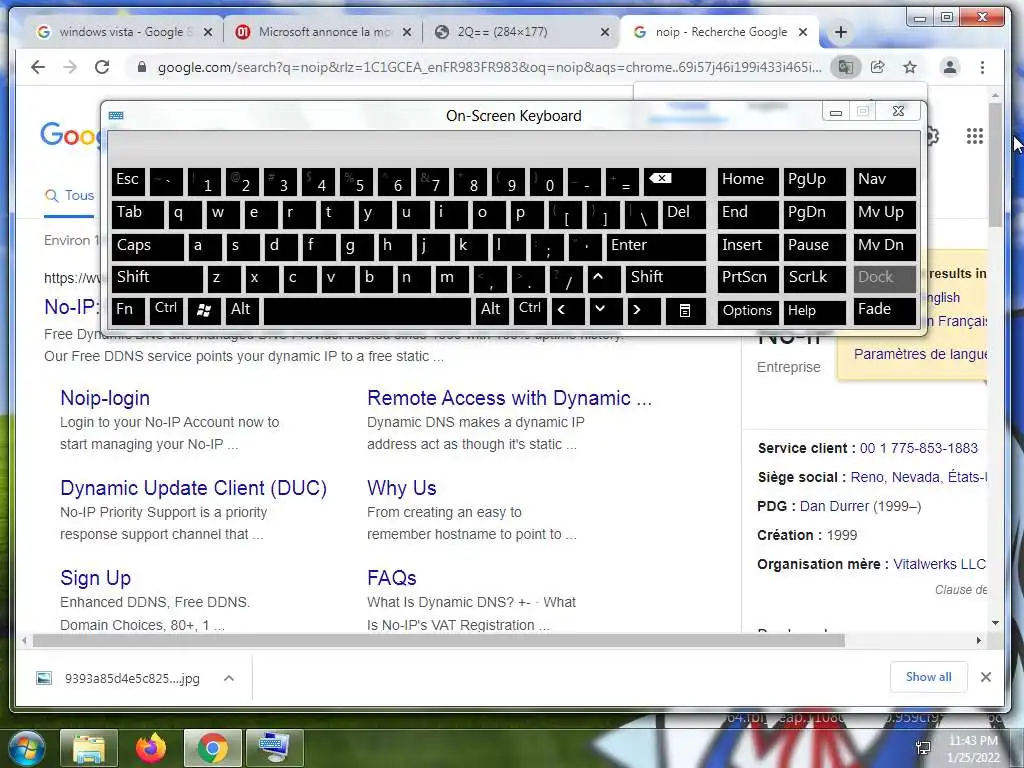Close the noip Google search tab
Screen dimensions: 1024x768
click(803, 32)
